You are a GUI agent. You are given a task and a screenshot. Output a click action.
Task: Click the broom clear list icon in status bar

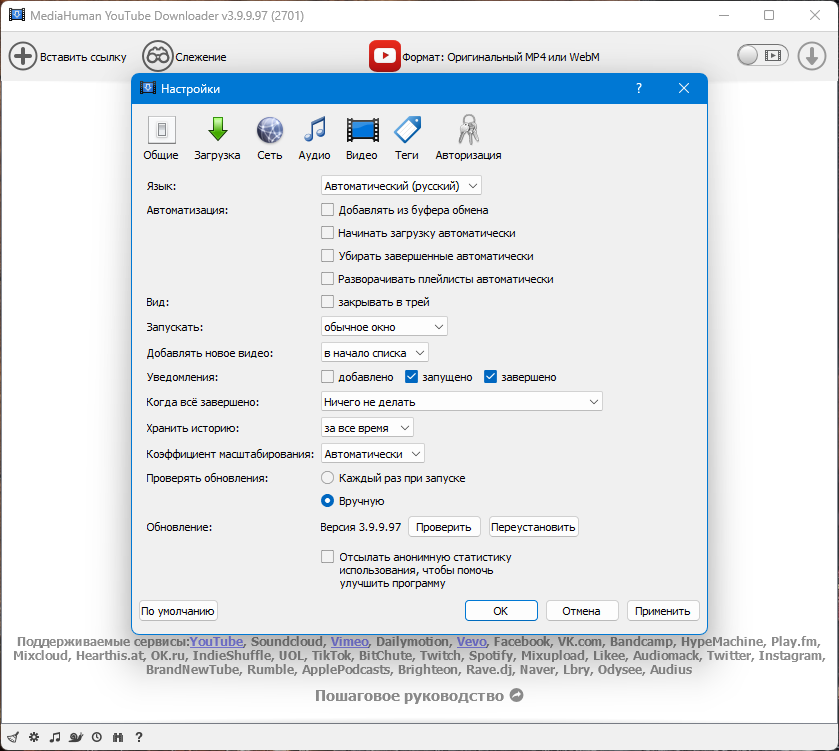13,737
